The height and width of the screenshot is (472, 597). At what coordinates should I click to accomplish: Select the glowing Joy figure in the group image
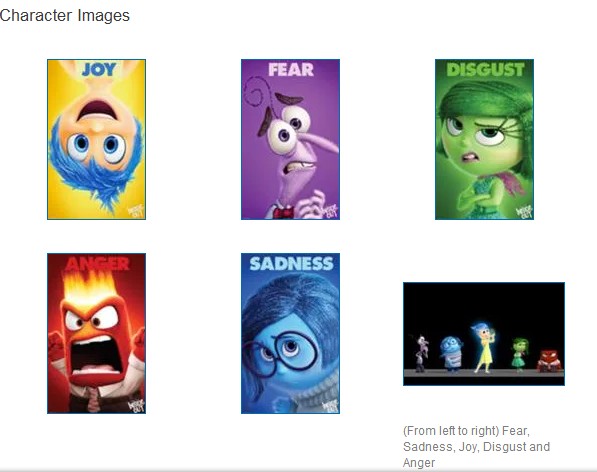(483, 348)
